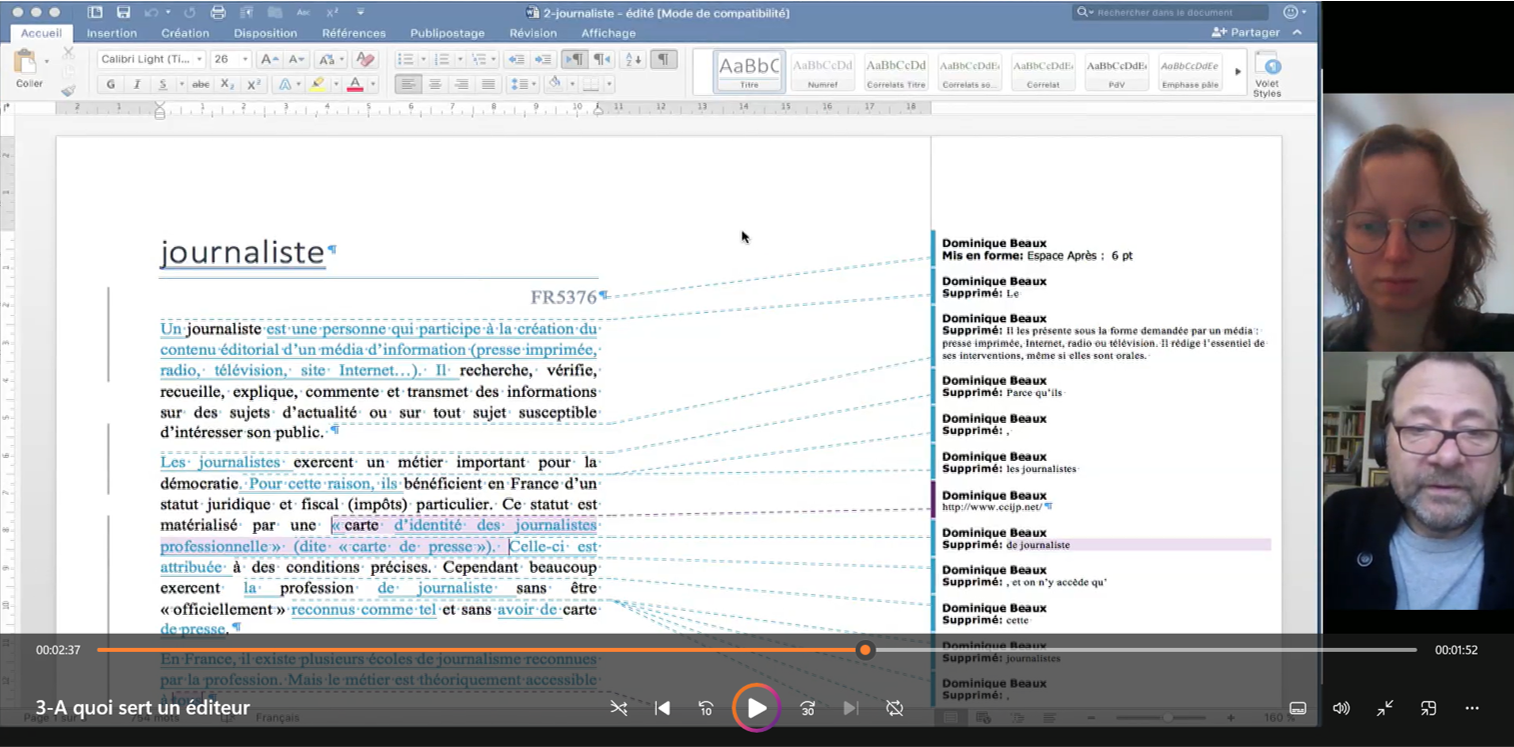Viewport: 1514px width, 747px height.
Task: Decrease font size with small A icon
Action: tap(296, 59)
